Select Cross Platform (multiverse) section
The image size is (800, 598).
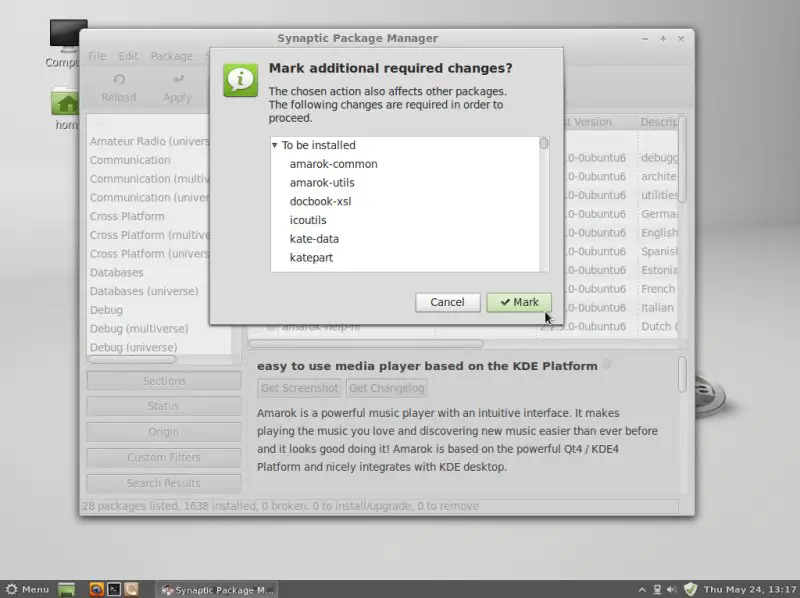[149, 235]
